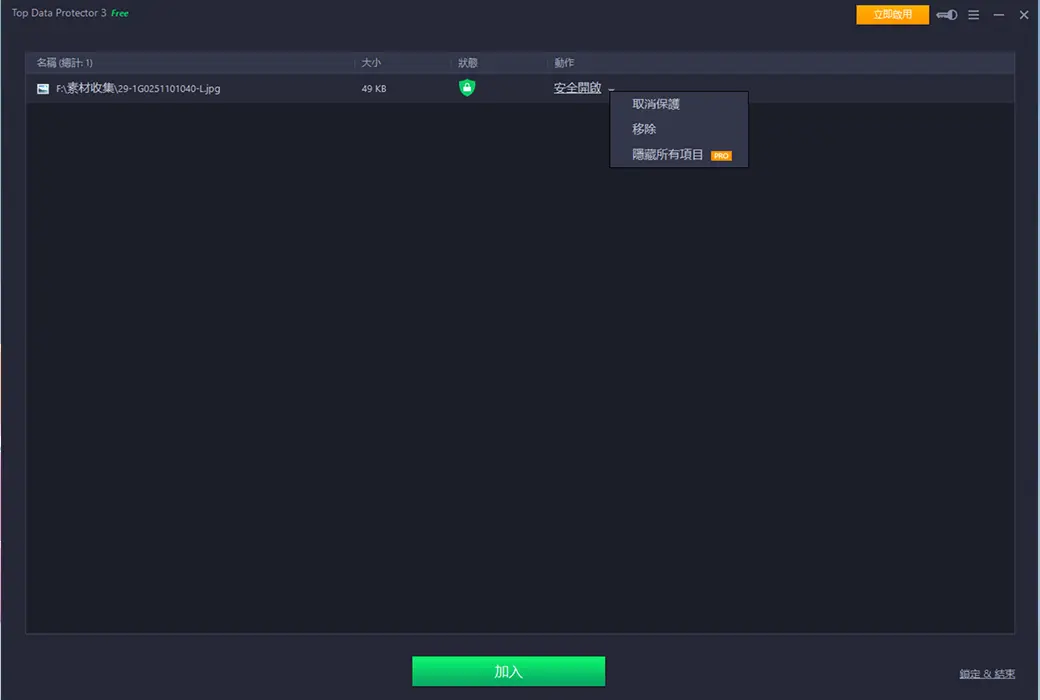
Task: Minimize the Top Data Protector window
Action: 998,15
